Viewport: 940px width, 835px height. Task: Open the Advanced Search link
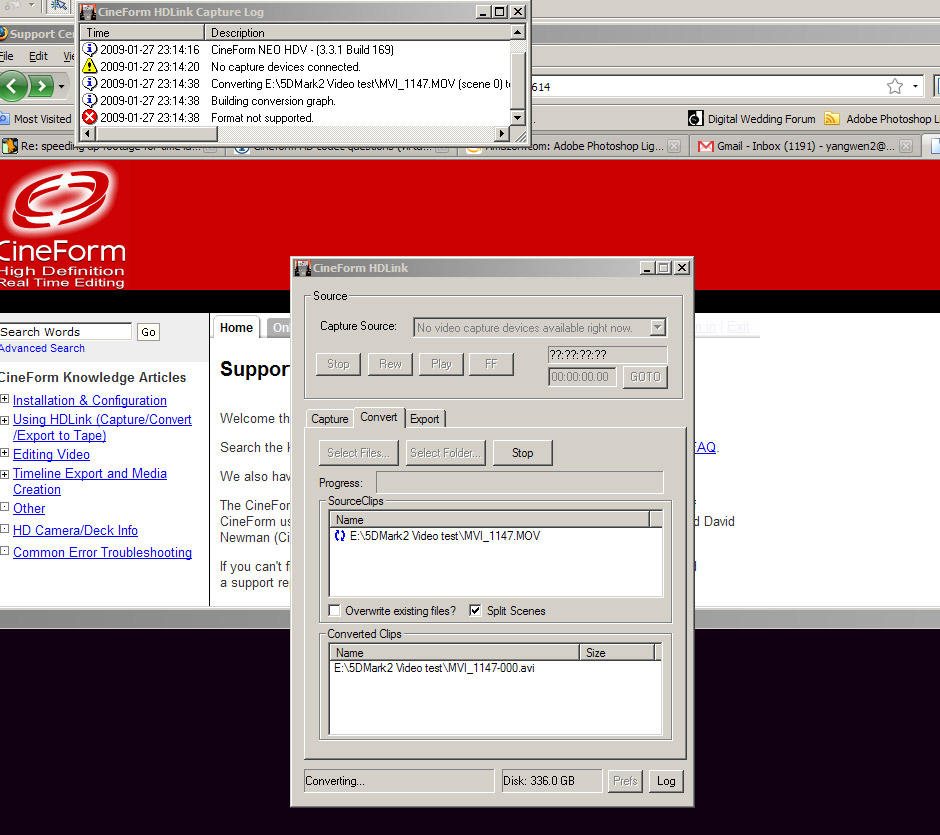[x=42, y=348]
